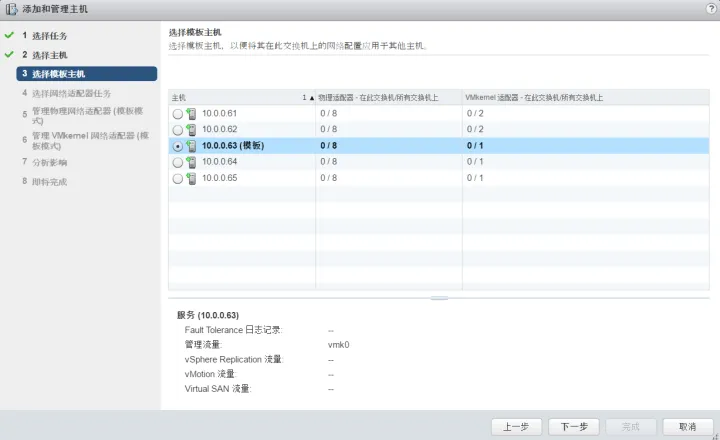
Task: Click the 管理流量 label
Action: tap(203, 344)
